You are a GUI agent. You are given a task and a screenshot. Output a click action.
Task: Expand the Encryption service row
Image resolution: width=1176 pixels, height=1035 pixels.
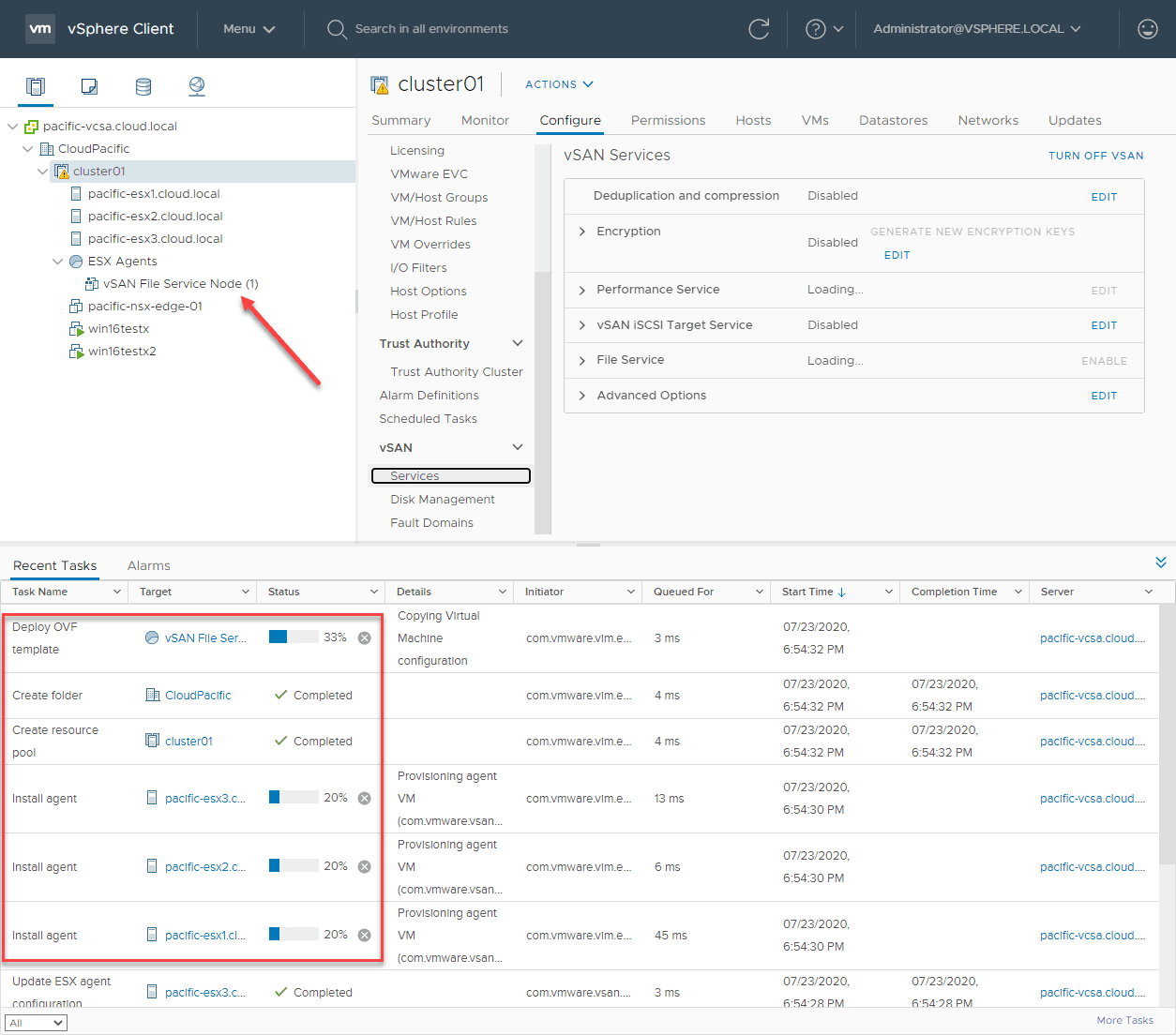[x=582, y=232]
